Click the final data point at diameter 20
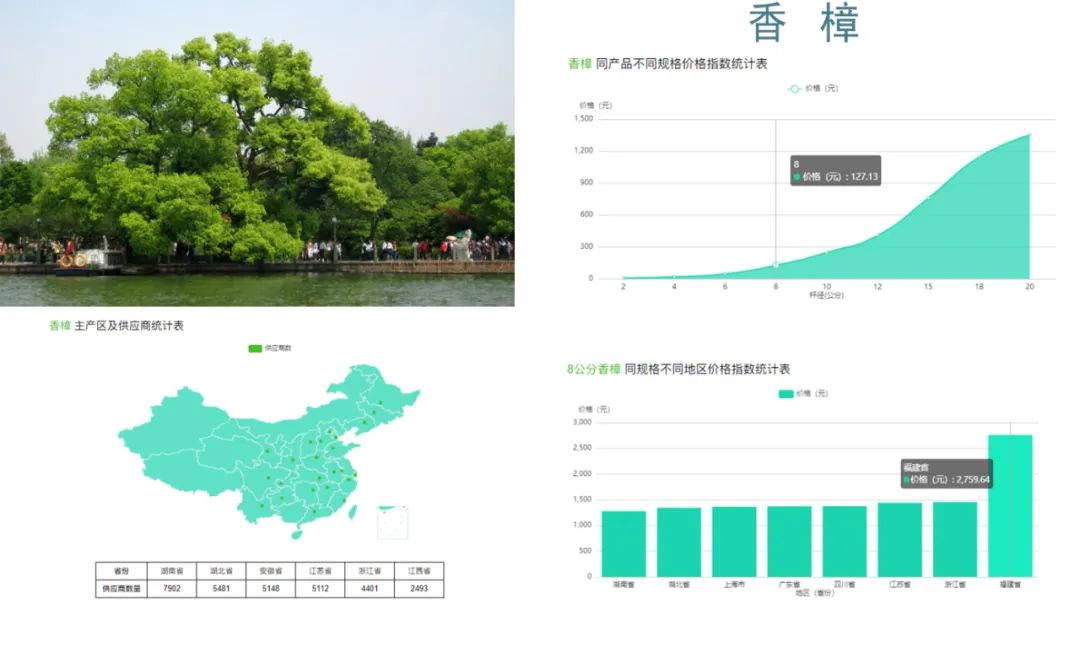The image size is (1080, 647). coord(1028,133)
